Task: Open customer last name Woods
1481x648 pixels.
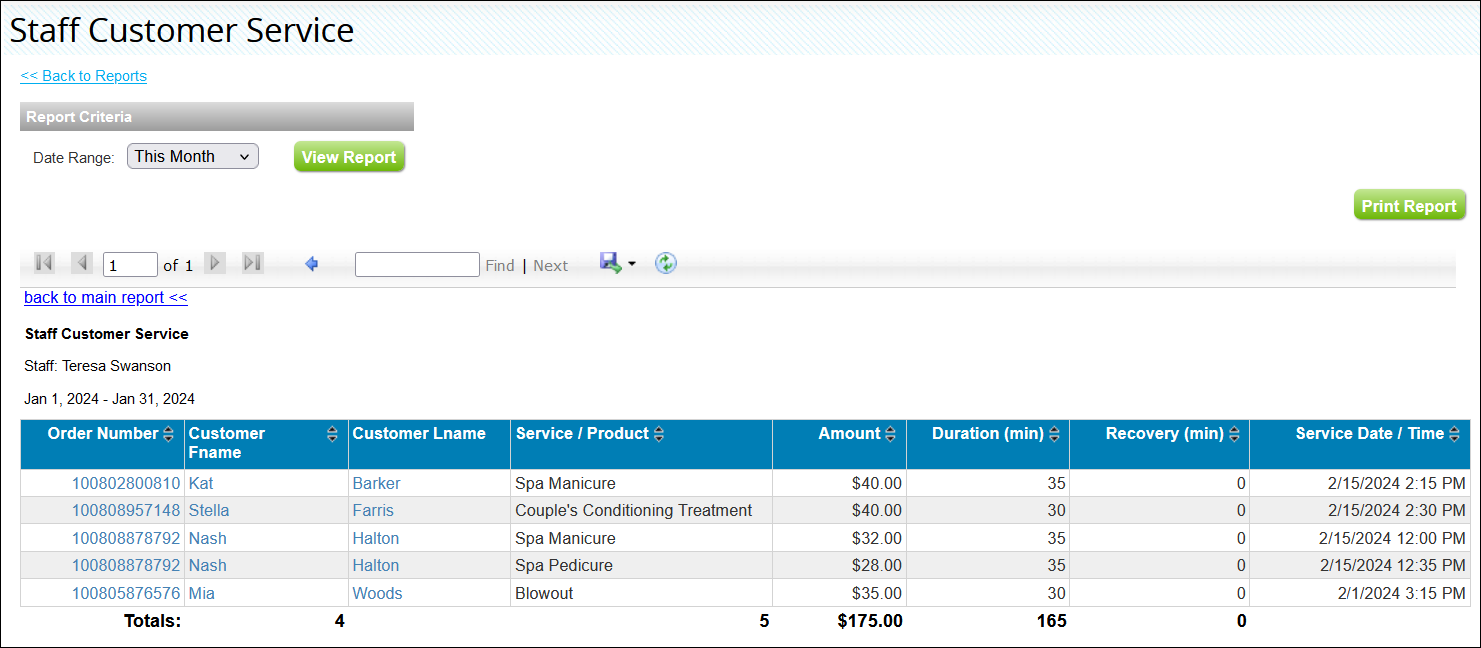Action: click(x=377, y=593)
